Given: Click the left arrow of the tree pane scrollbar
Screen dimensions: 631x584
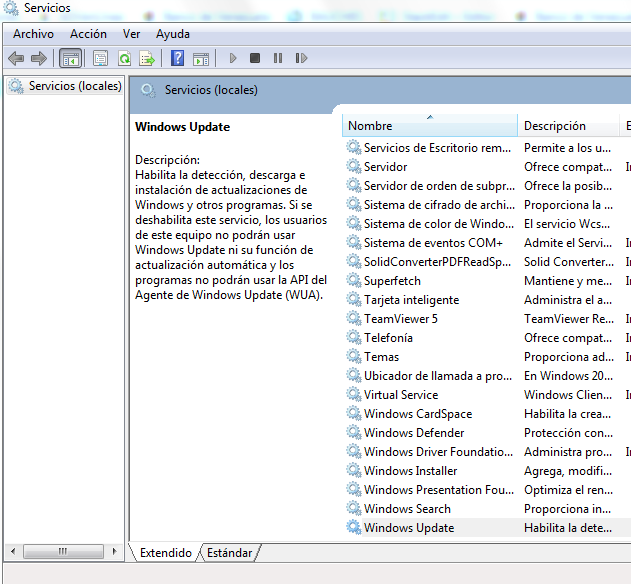Looking at the screenshot, I should (x=13, y=551).
